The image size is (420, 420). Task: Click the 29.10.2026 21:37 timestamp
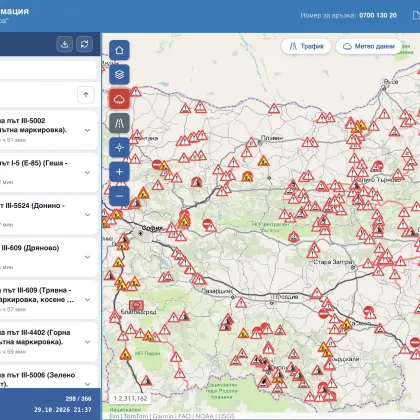pos(63,410)
